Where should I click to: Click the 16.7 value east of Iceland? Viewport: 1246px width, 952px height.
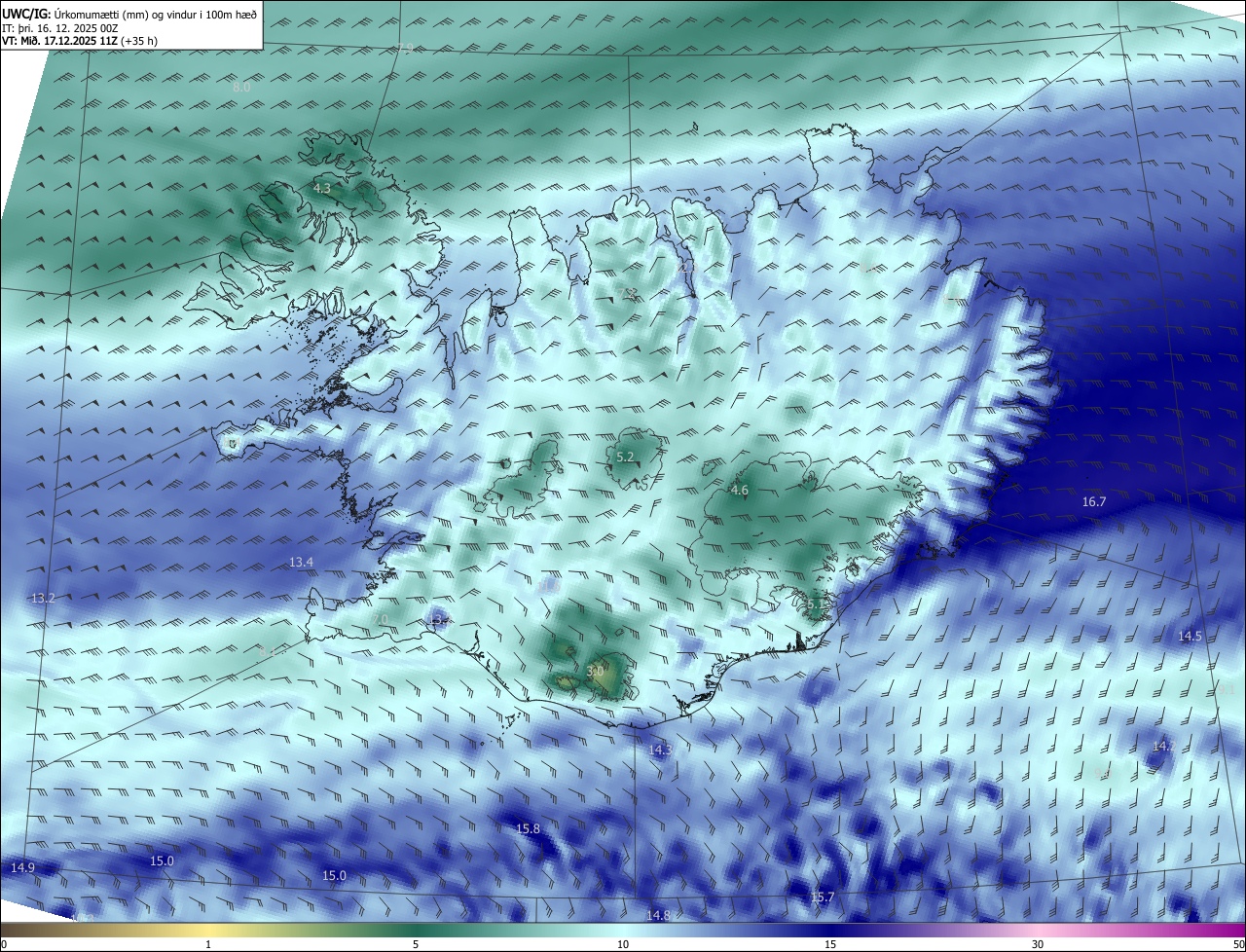1094,502
